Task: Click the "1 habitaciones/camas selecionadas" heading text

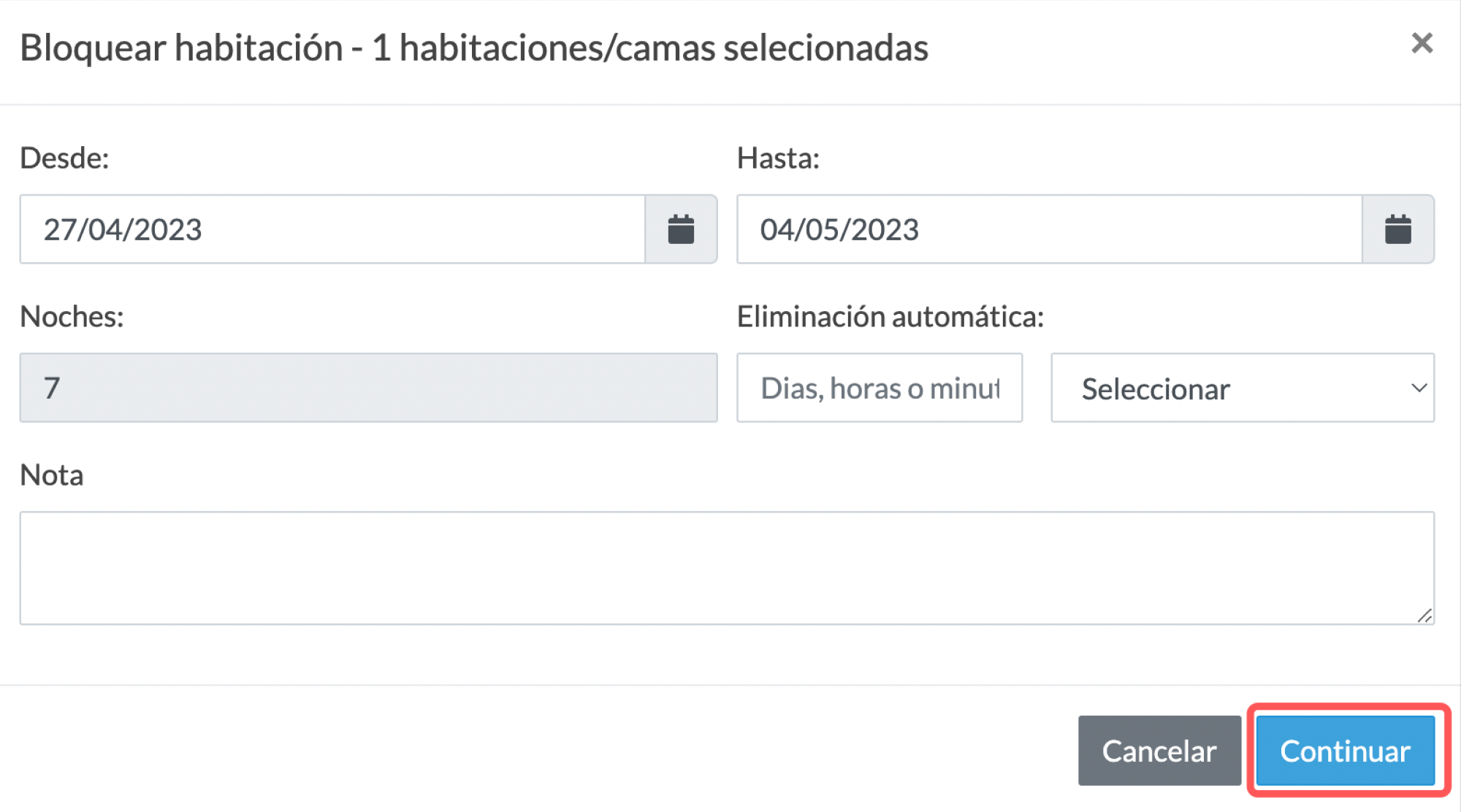Action: (650, 48)
